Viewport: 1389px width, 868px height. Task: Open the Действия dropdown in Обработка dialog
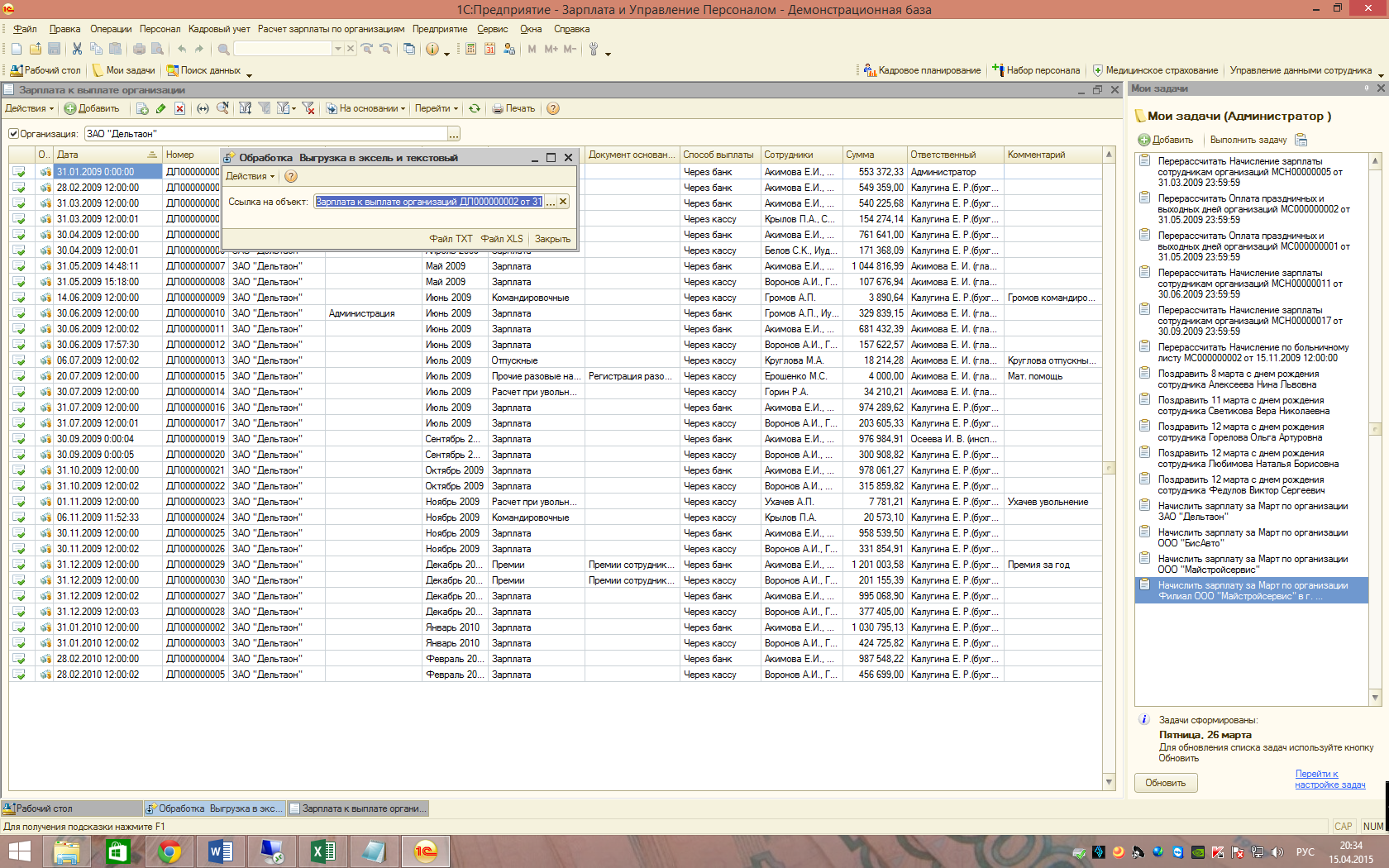(251, 176)
